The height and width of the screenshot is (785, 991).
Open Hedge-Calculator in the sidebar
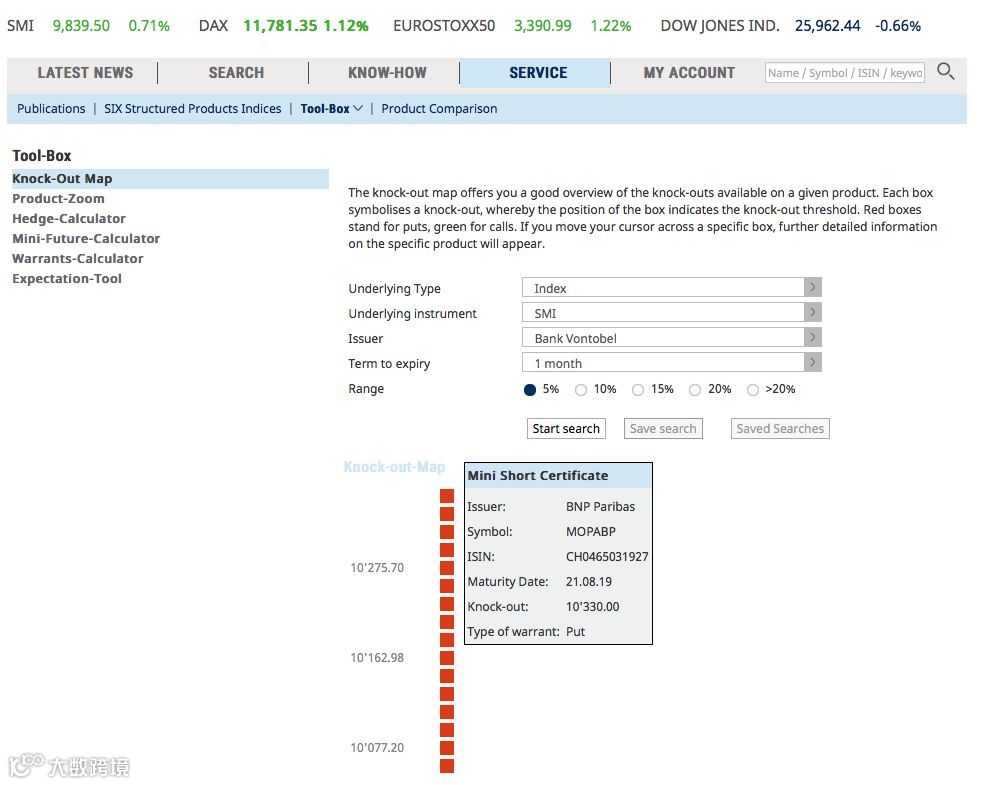[x=69, y=219]
